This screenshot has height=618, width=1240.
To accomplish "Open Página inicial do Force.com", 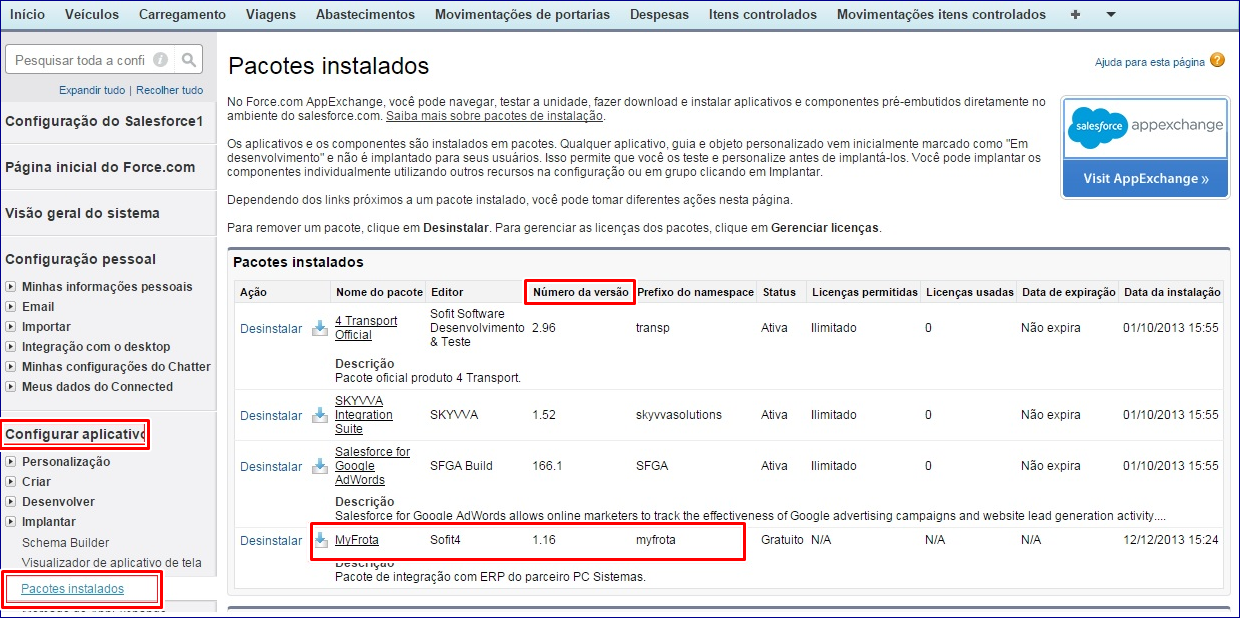I will (x=100, y=167).
